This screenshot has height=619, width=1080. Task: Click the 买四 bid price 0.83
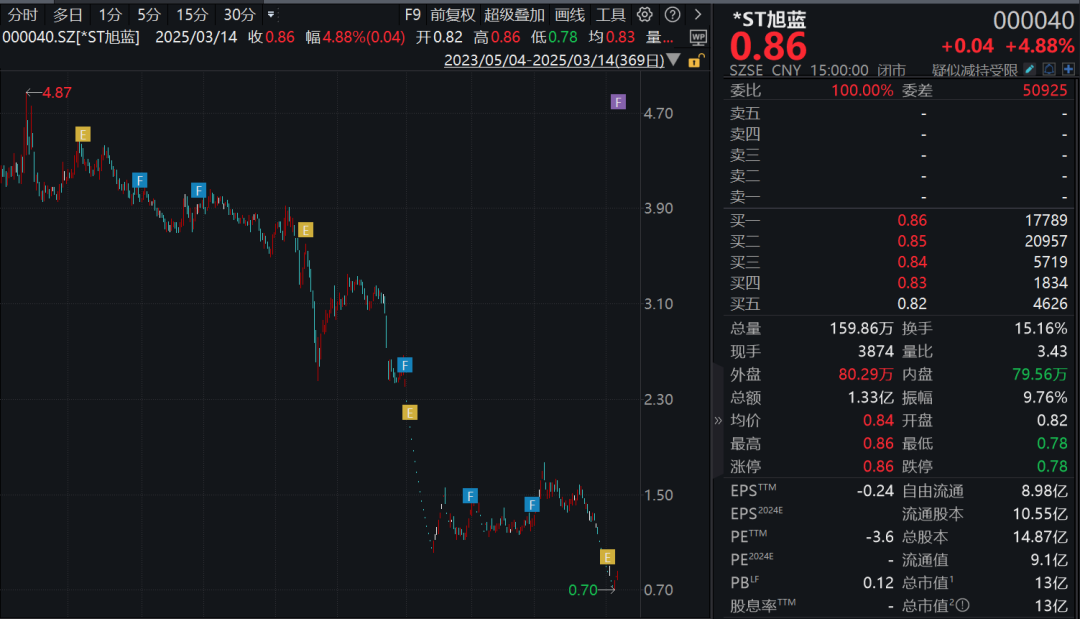[x=912, y=283]
